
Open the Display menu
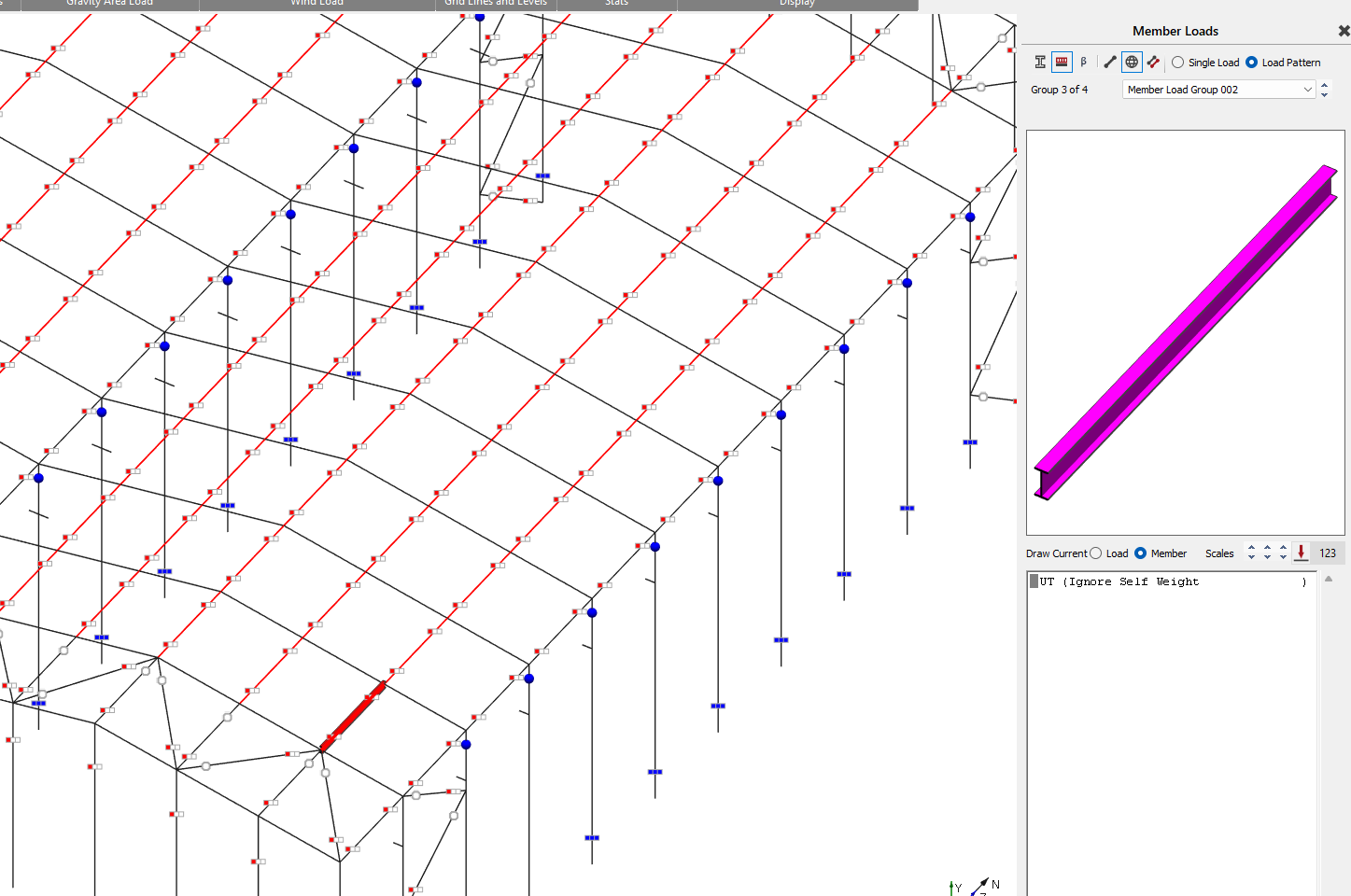796,4
